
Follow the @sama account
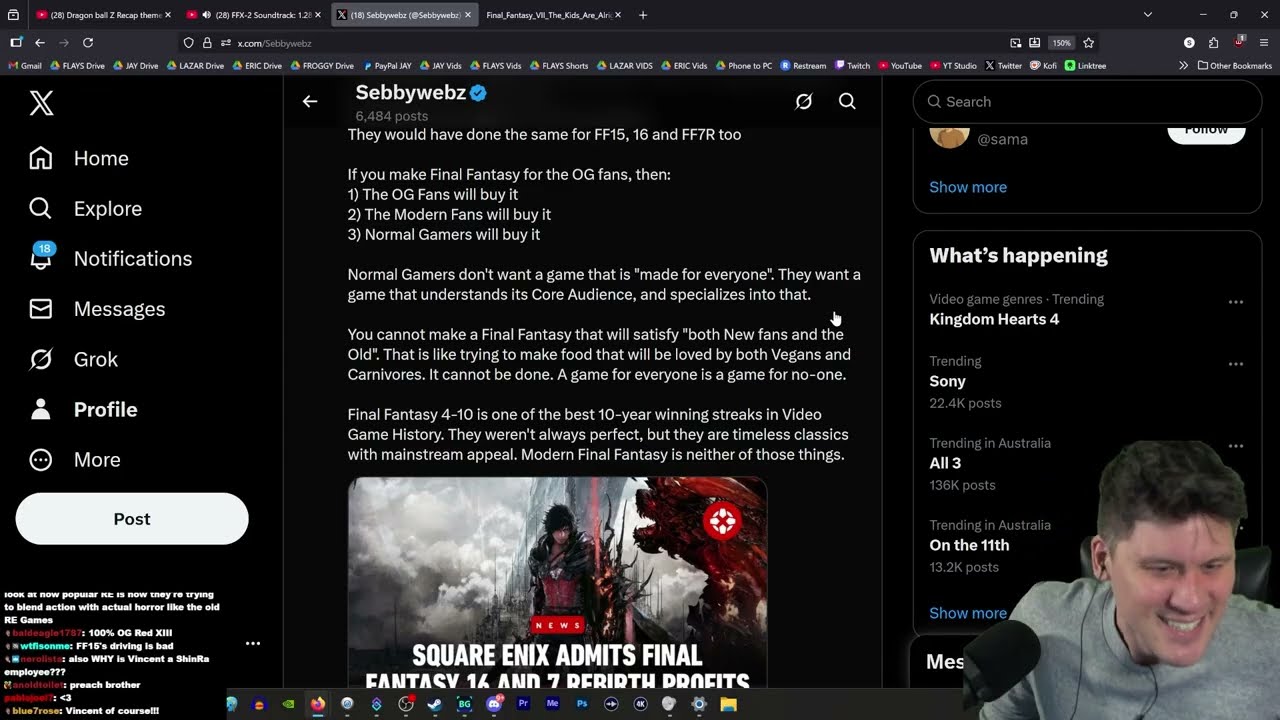[x=1206, y=131]
